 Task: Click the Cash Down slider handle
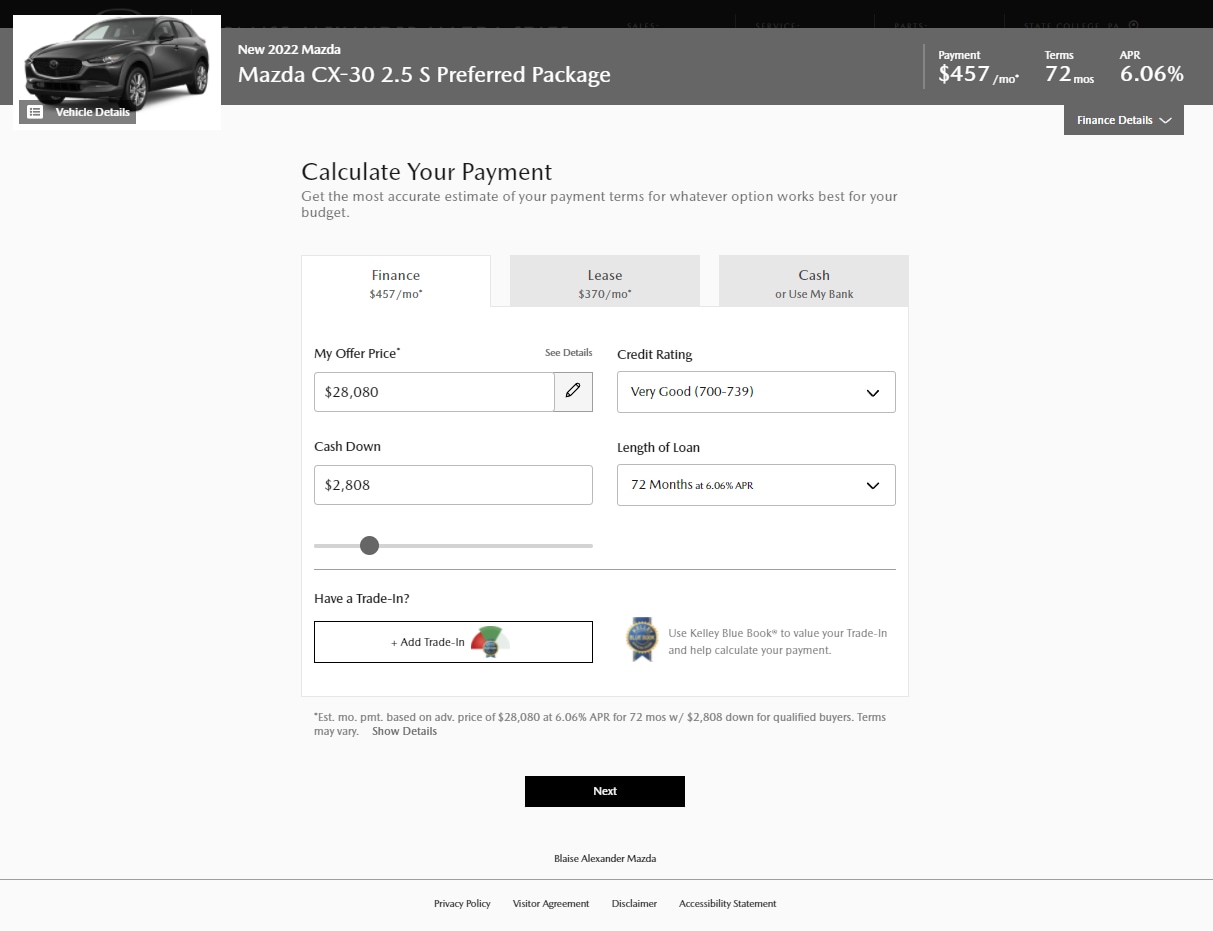click(369, 545)
